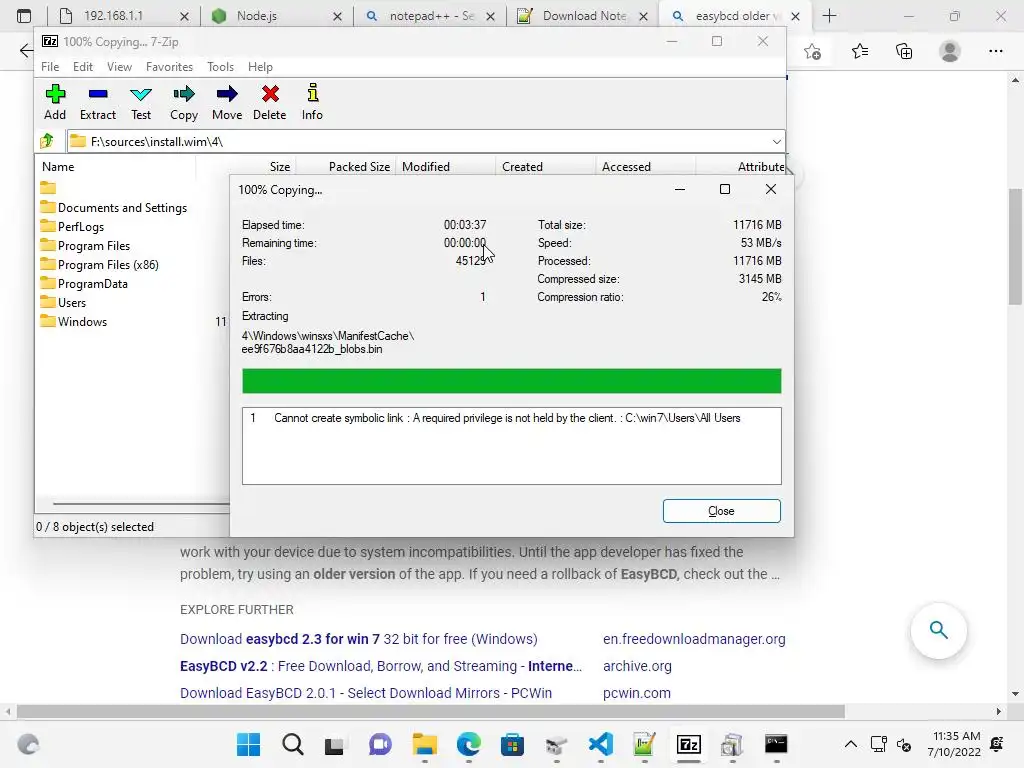Switch to the Download Notepad++ tab
Screen dimensions: 1024x768
pyautogui.click(x=584, y=16)
